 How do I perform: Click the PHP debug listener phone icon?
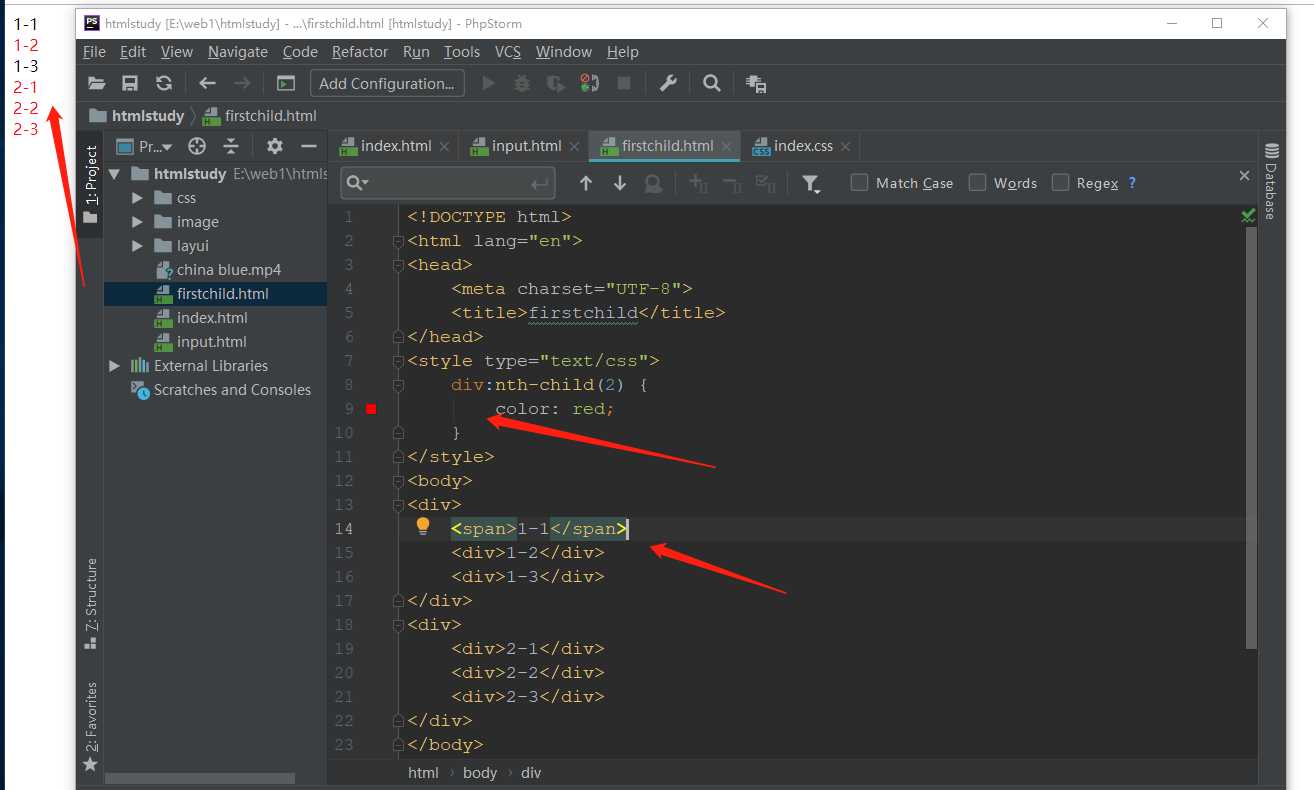590,84
